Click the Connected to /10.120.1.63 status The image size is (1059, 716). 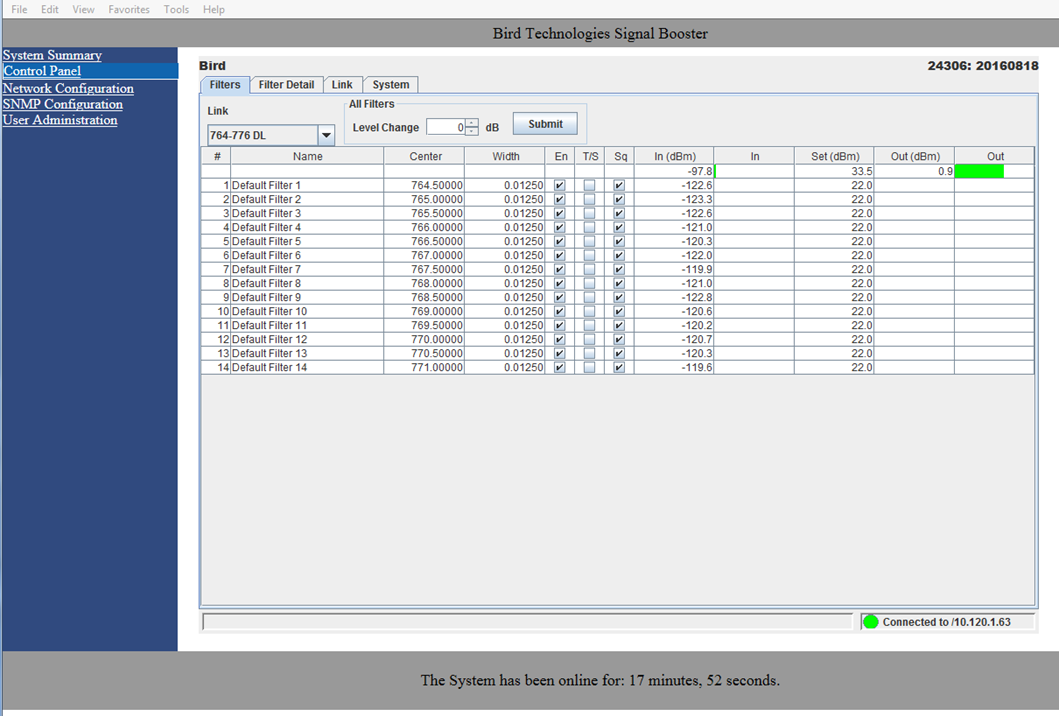click(946, 622)
